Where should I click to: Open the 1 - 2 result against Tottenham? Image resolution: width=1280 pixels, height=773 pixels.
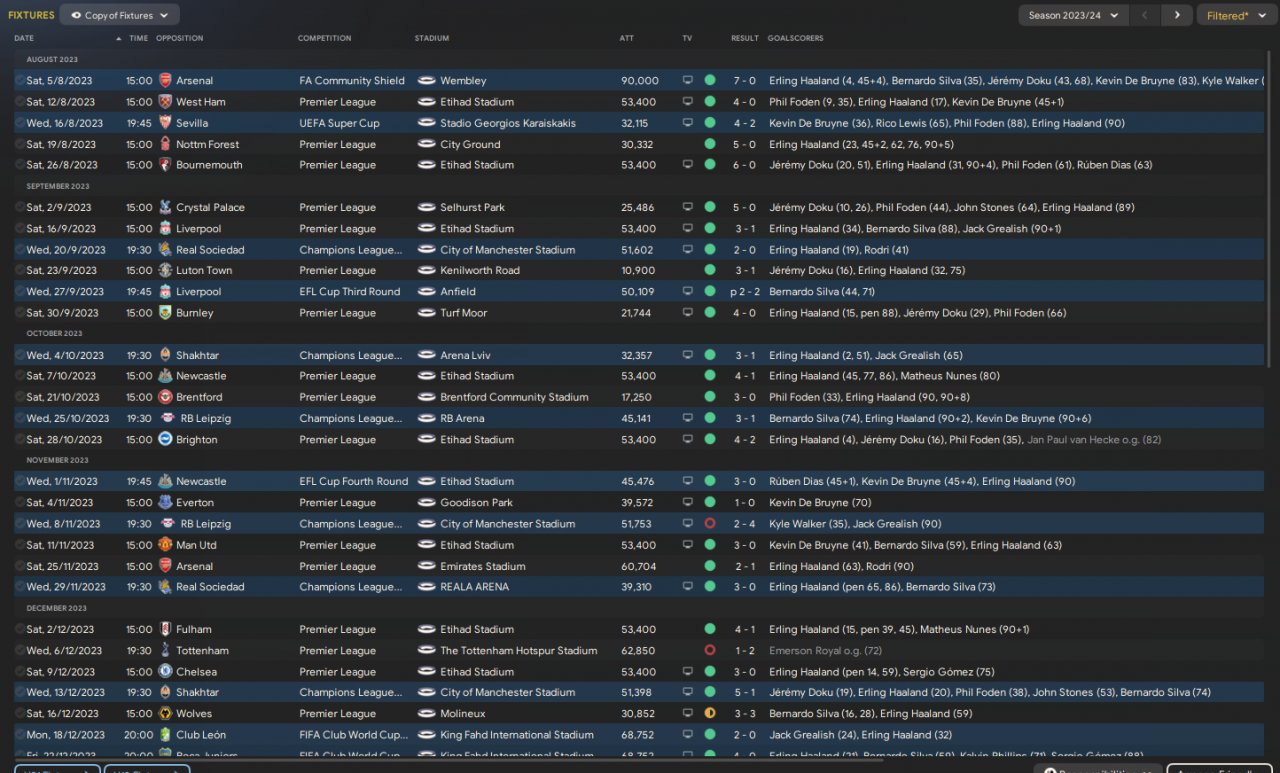[745, 651]
